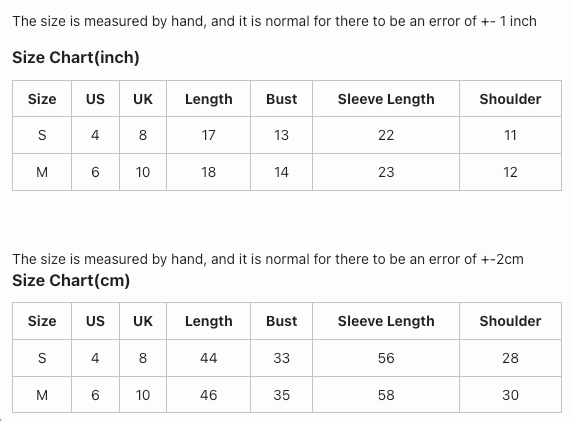The image size is (573, 421).
Task: Click the sleeve length value 22
Action: [386, 135]
